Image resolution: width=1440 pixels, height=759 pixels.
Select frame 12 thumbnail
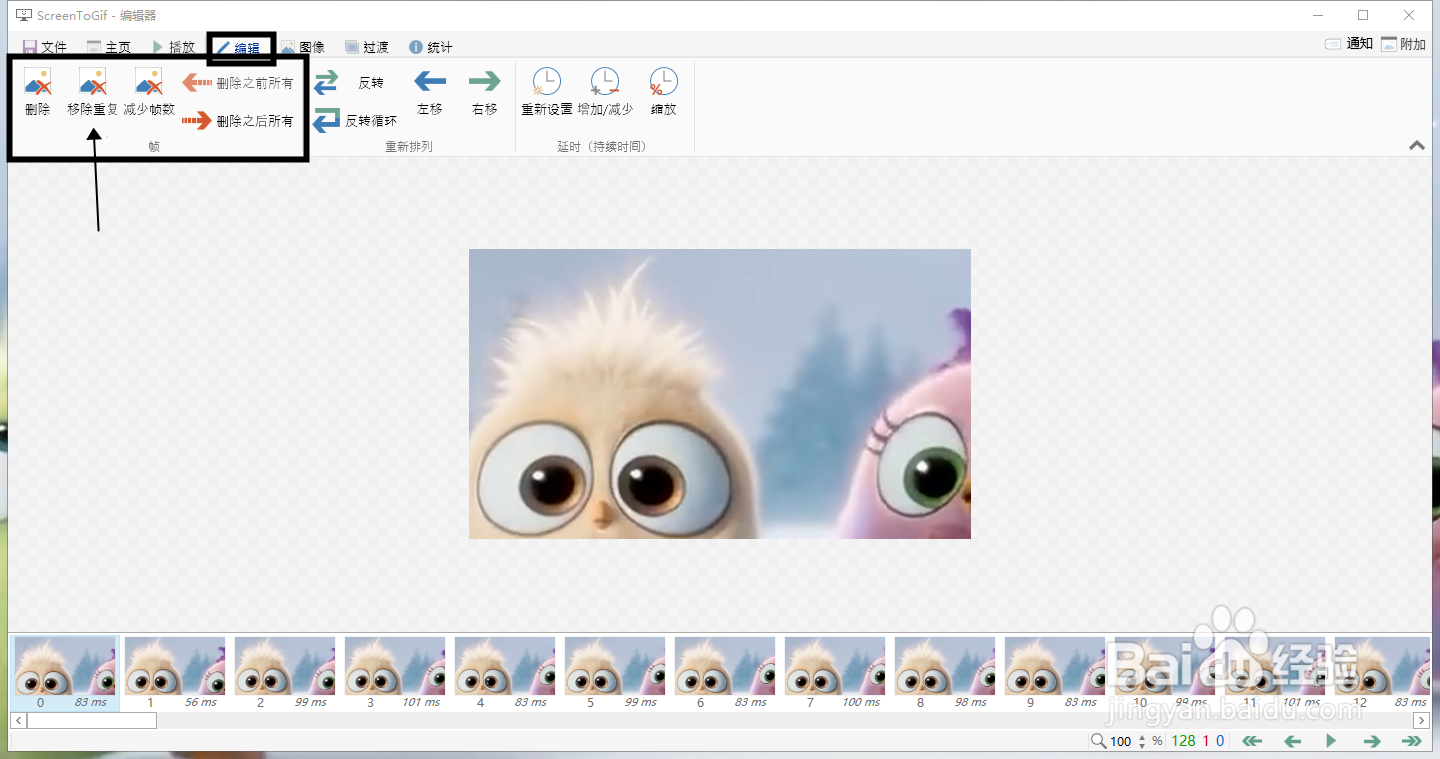(1381, 673)
